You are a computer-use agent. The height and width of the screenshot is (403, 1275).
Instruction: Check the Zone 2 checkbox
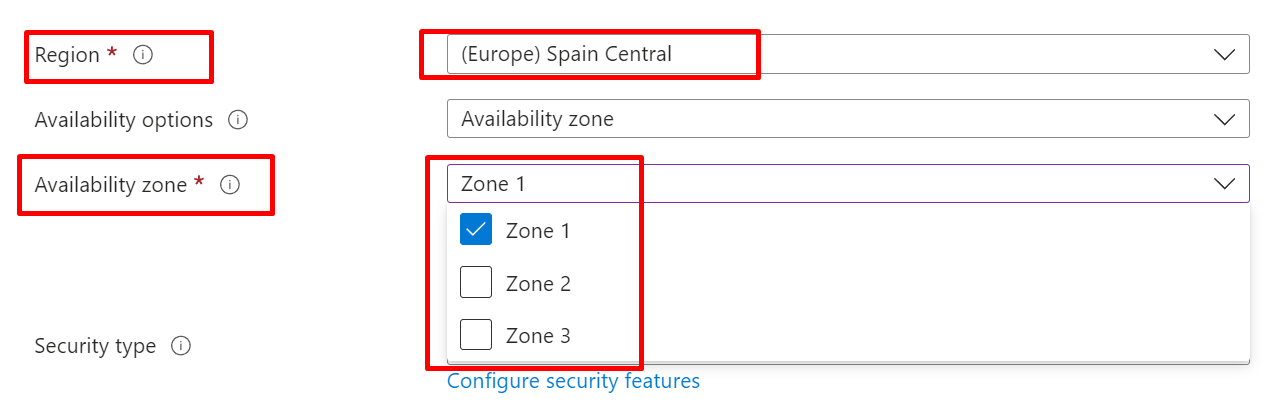[x=476, y=283]
